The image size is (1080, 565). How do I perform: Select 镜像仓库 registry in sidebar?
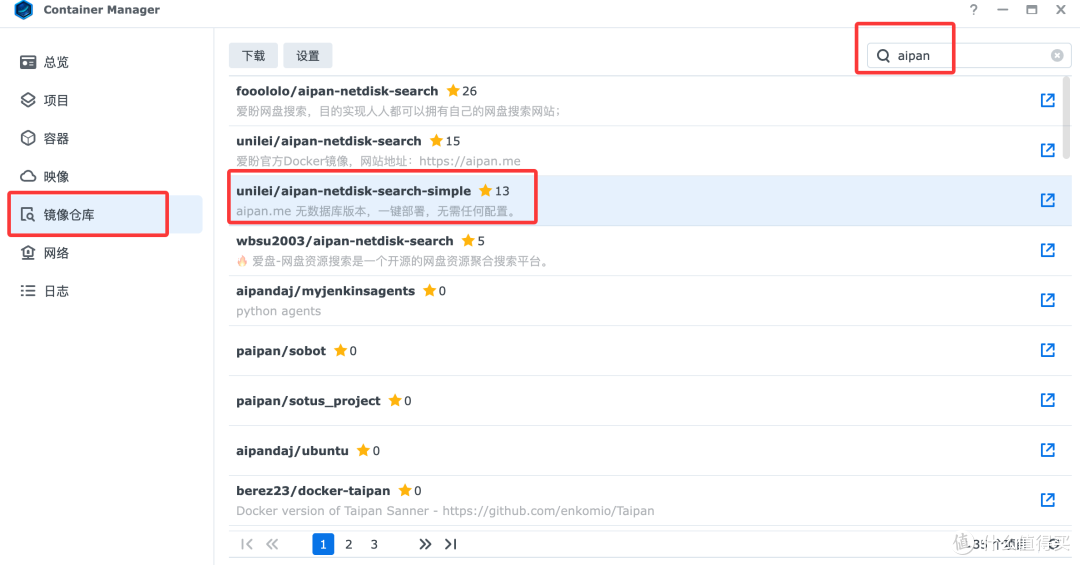tap(105, 214)
